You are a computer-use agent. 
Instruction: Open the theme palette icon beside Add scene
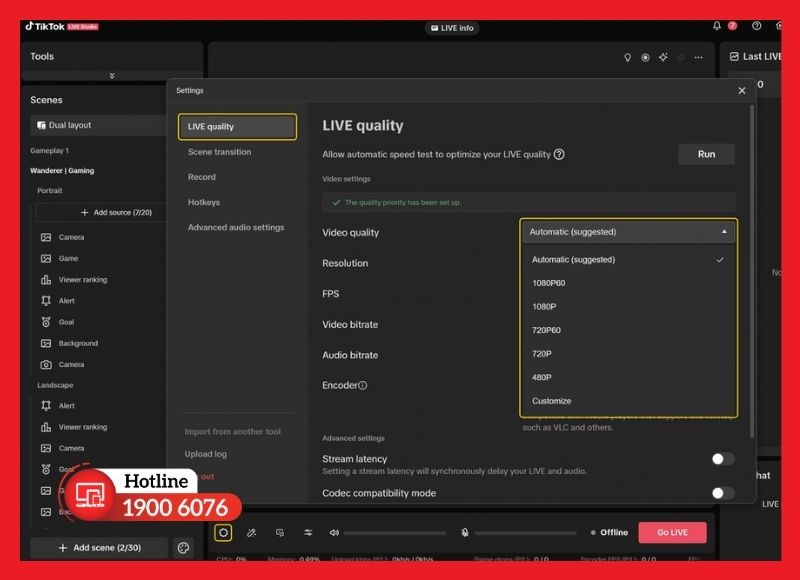[184, 548]
